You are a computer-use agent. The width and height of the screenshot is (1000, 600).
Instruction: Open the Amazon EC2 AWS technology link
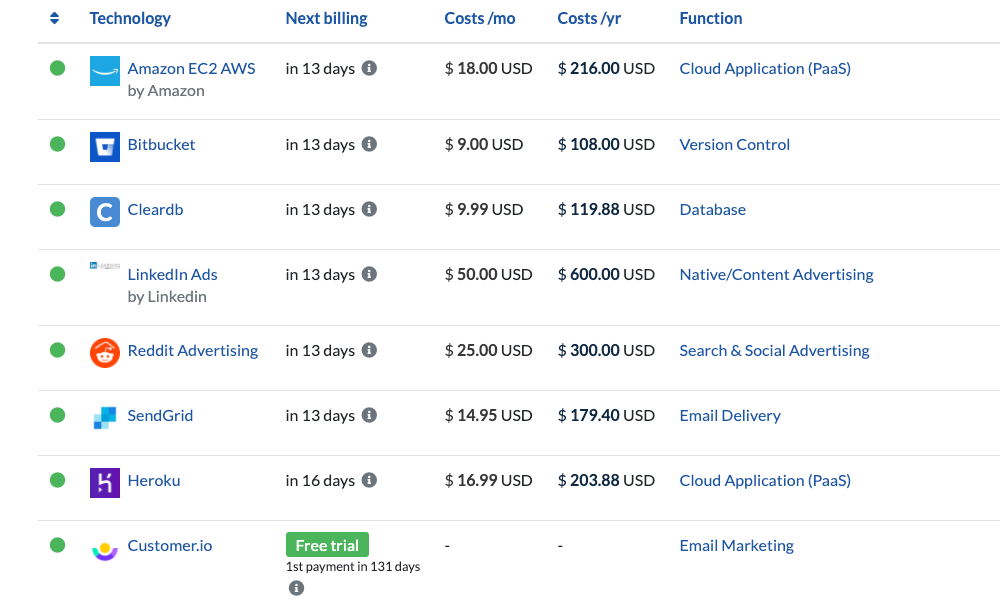[191, 68]
